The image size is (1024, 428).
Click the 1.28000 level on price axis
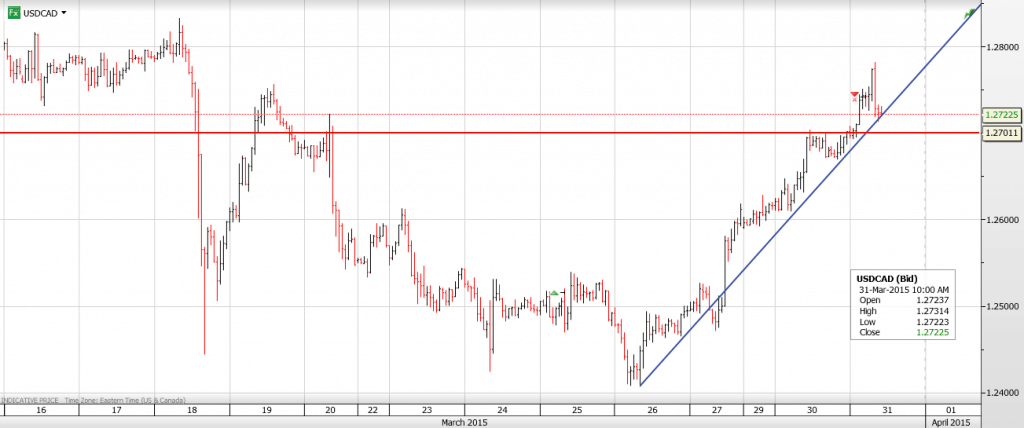pos(1001,47)
